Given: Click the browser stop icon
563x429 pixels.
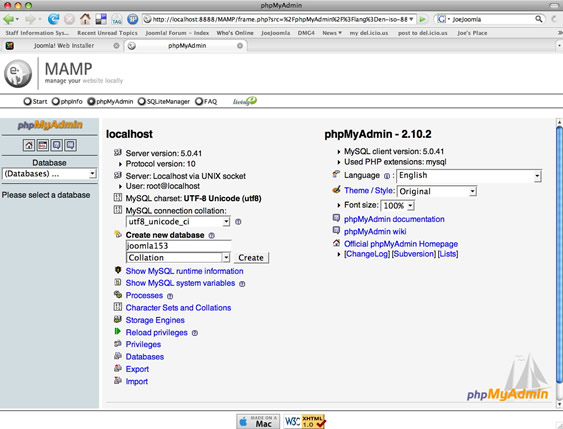Looking at the screenshot, I should pyautogui.click(x=70, y=19).
